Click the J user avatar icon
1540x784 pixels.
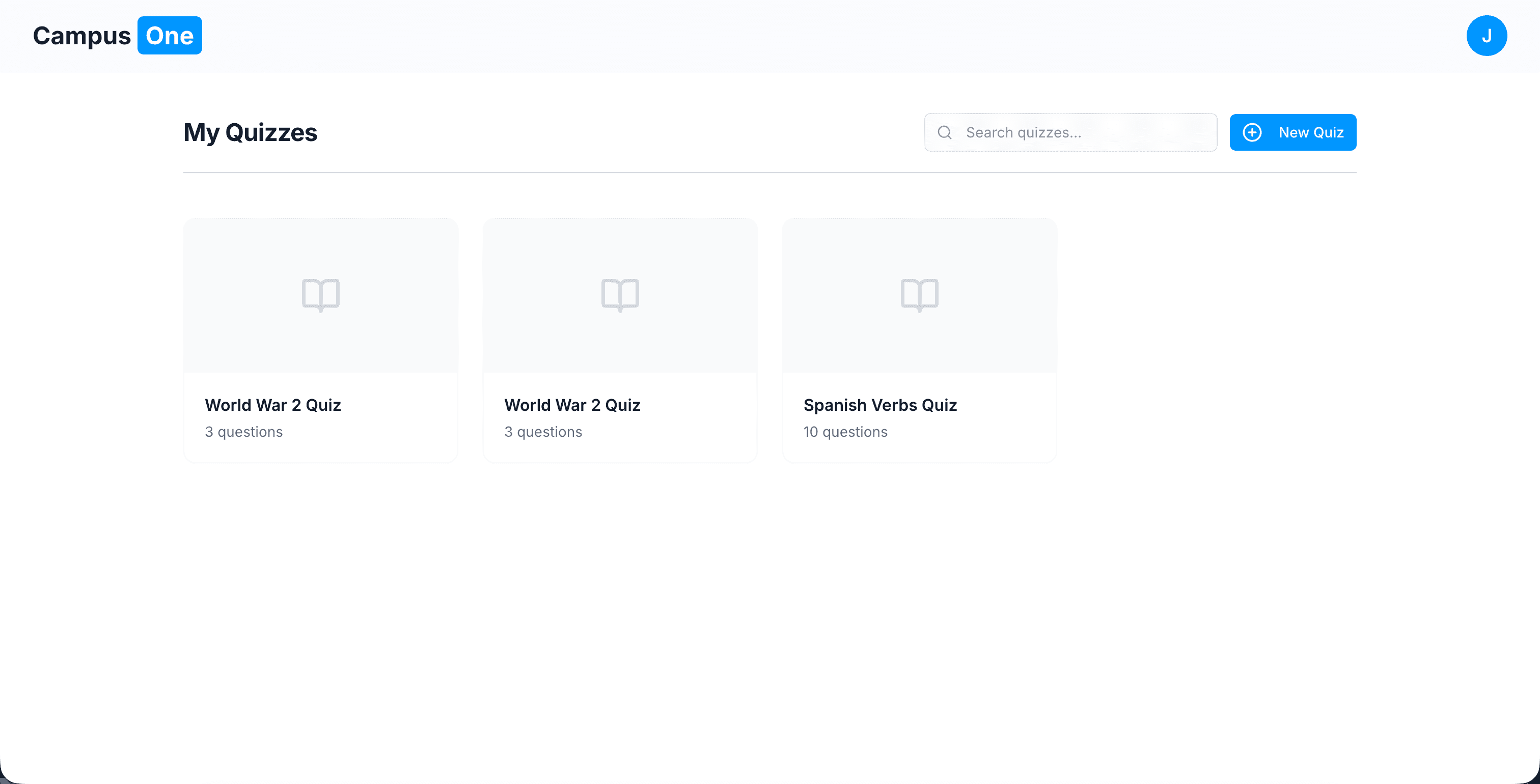[1486, 36]
